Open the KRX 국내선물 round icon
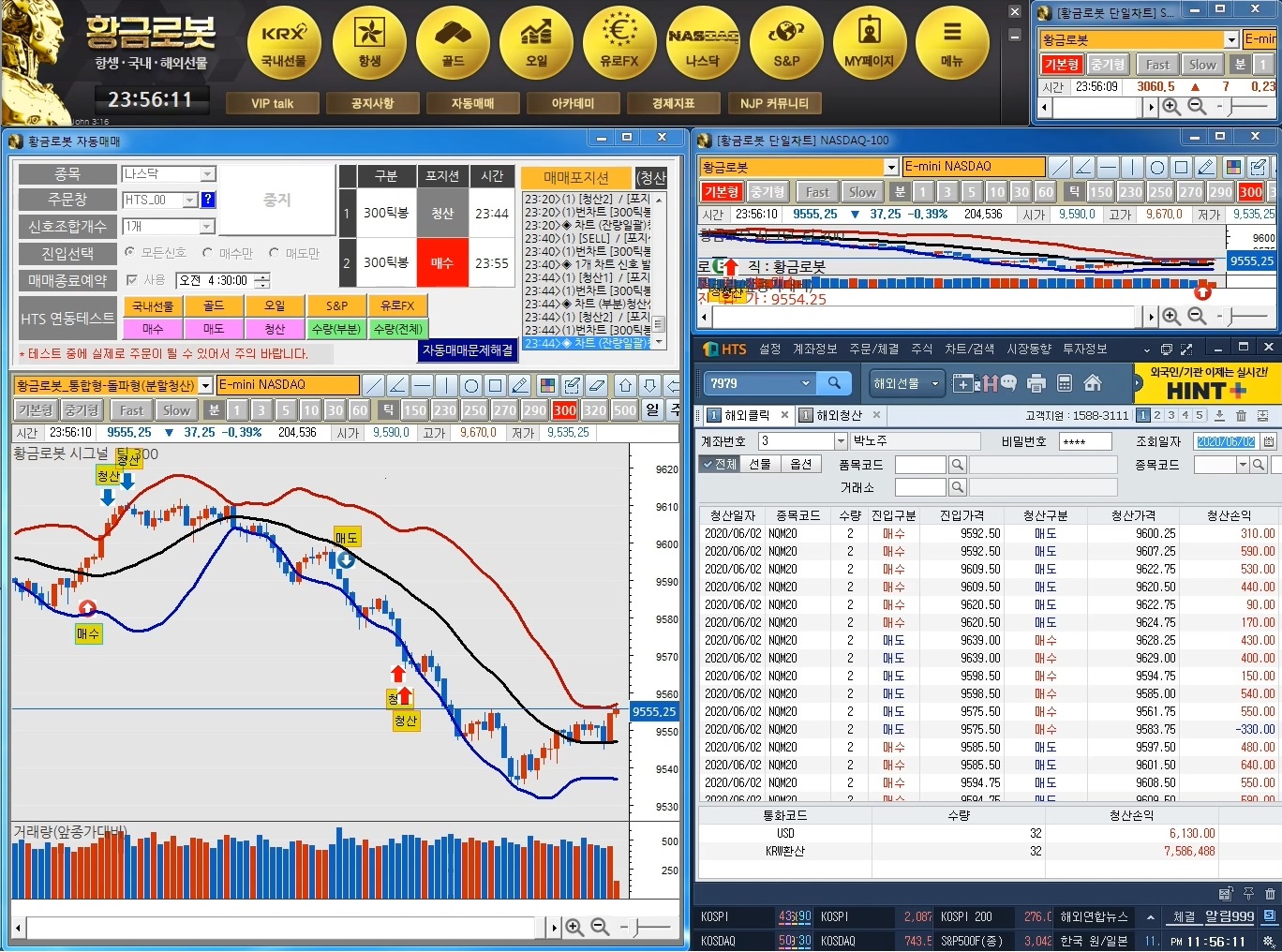The image size is (1282, 952). click(x=284, y=43)
